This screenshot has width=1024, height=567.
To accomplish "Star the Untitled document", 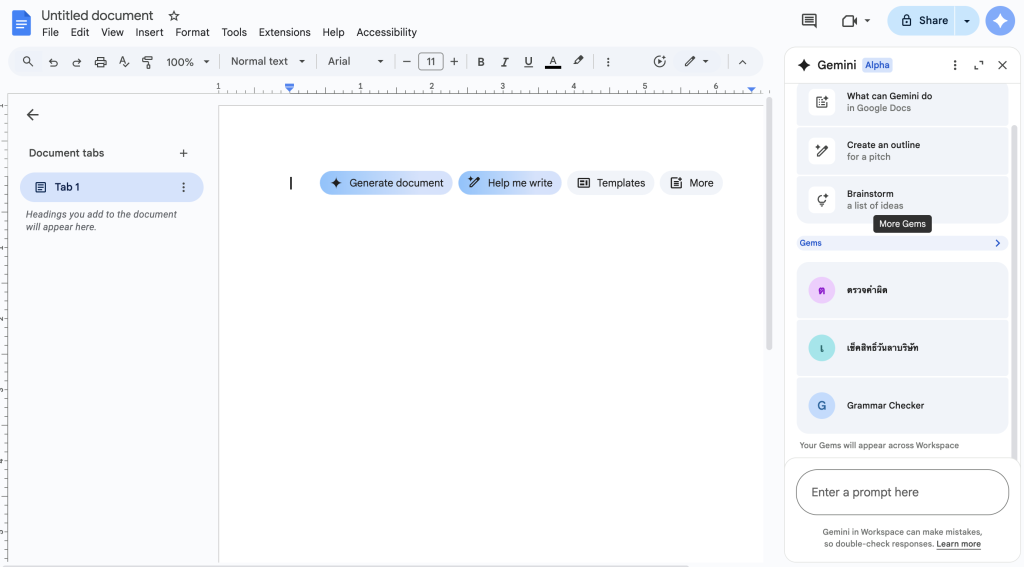I will [x=174, y=16].
